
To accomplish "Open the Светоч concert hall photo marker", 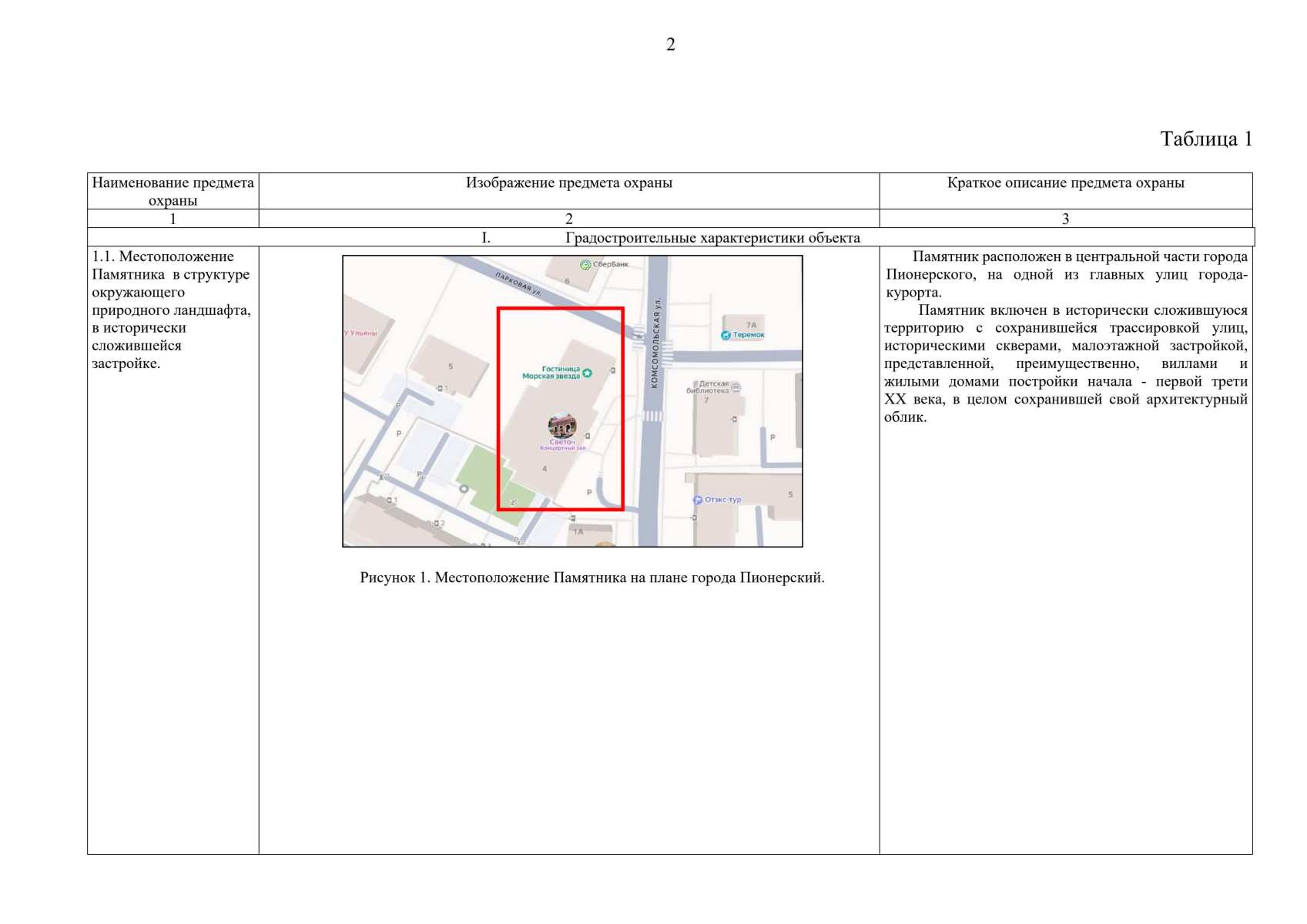I will (561, 426).
